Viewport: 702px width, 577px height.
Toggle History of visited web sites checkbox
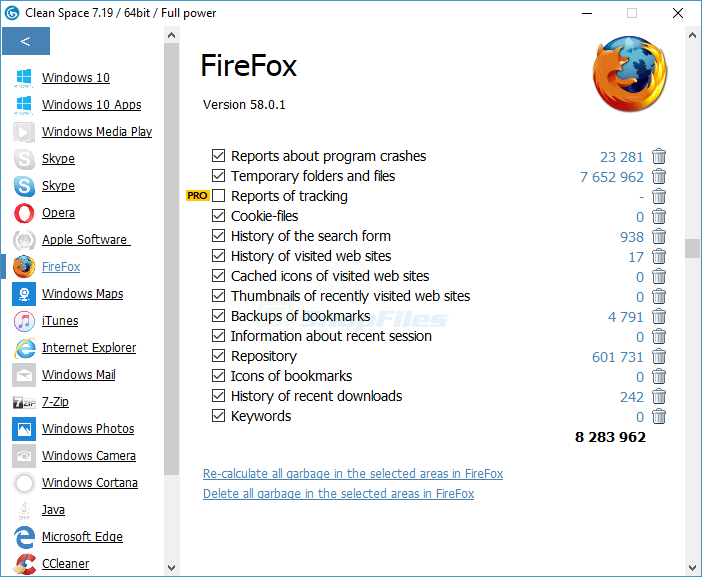click(218, 256)
